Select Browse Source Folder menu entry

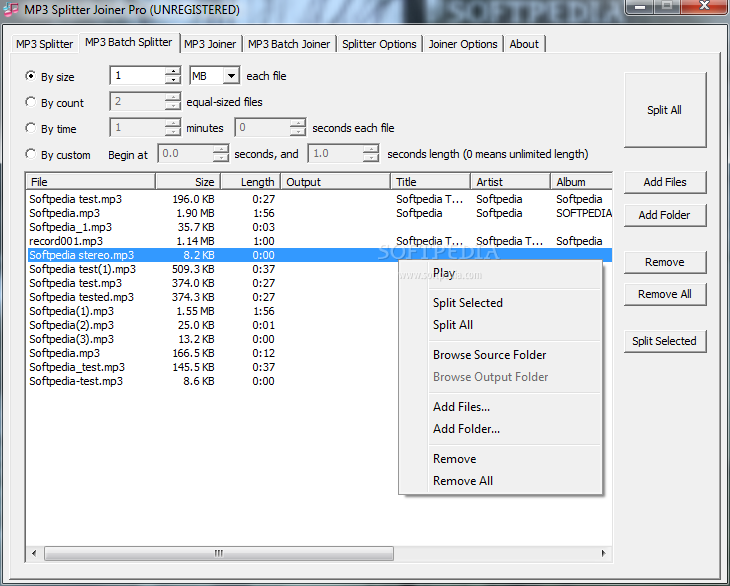(500, 355)
